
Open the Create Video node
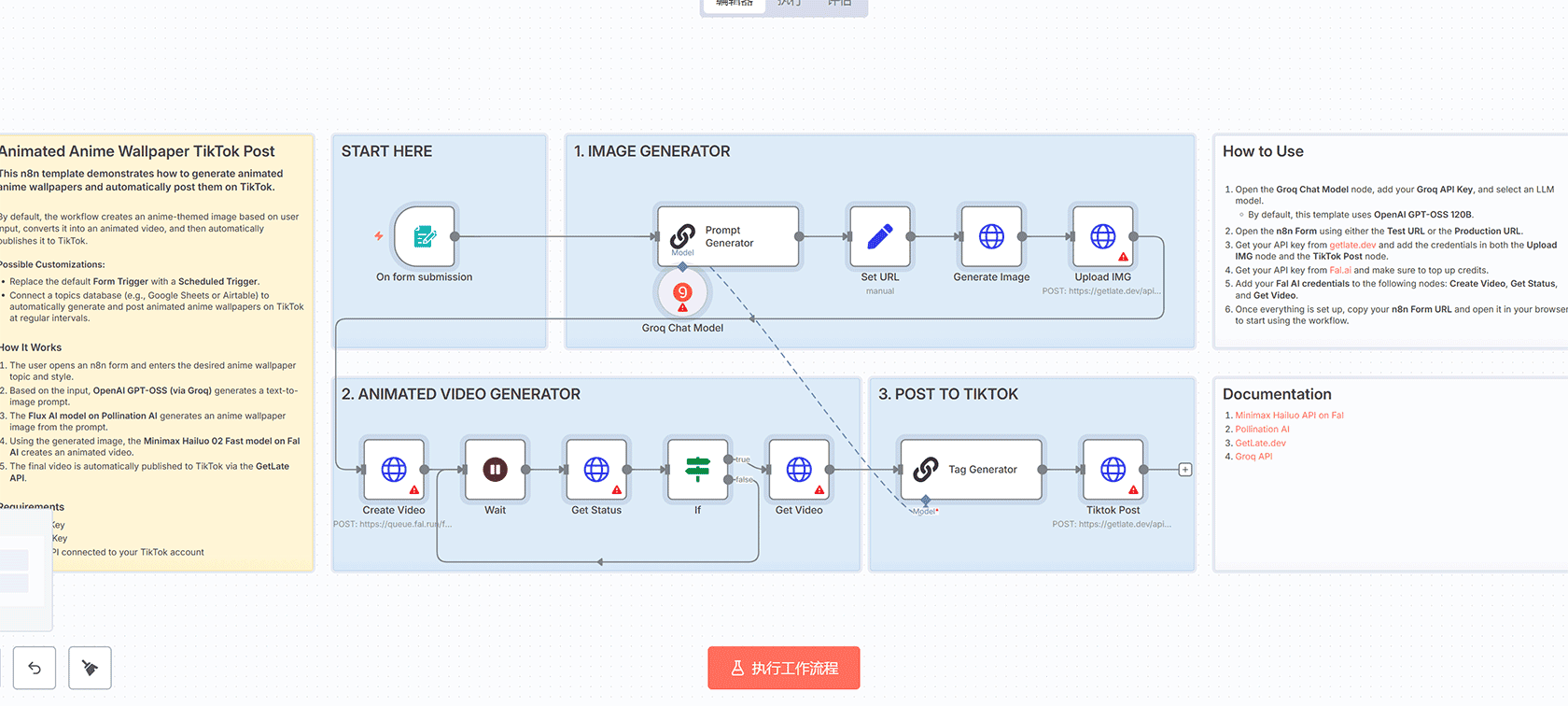pos(394,470)
